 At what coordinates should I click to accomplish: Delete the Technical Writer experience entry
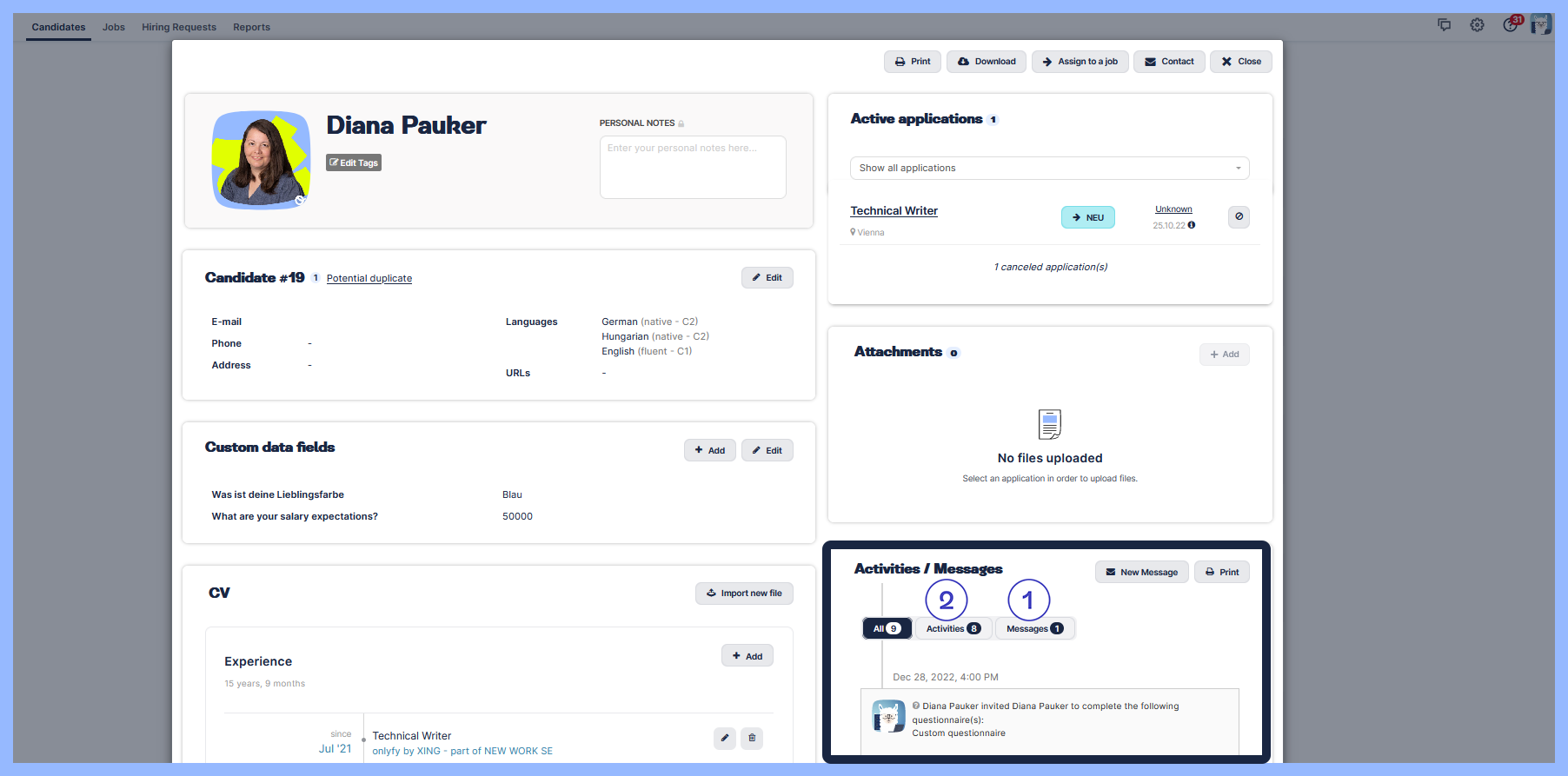point(752,738)
